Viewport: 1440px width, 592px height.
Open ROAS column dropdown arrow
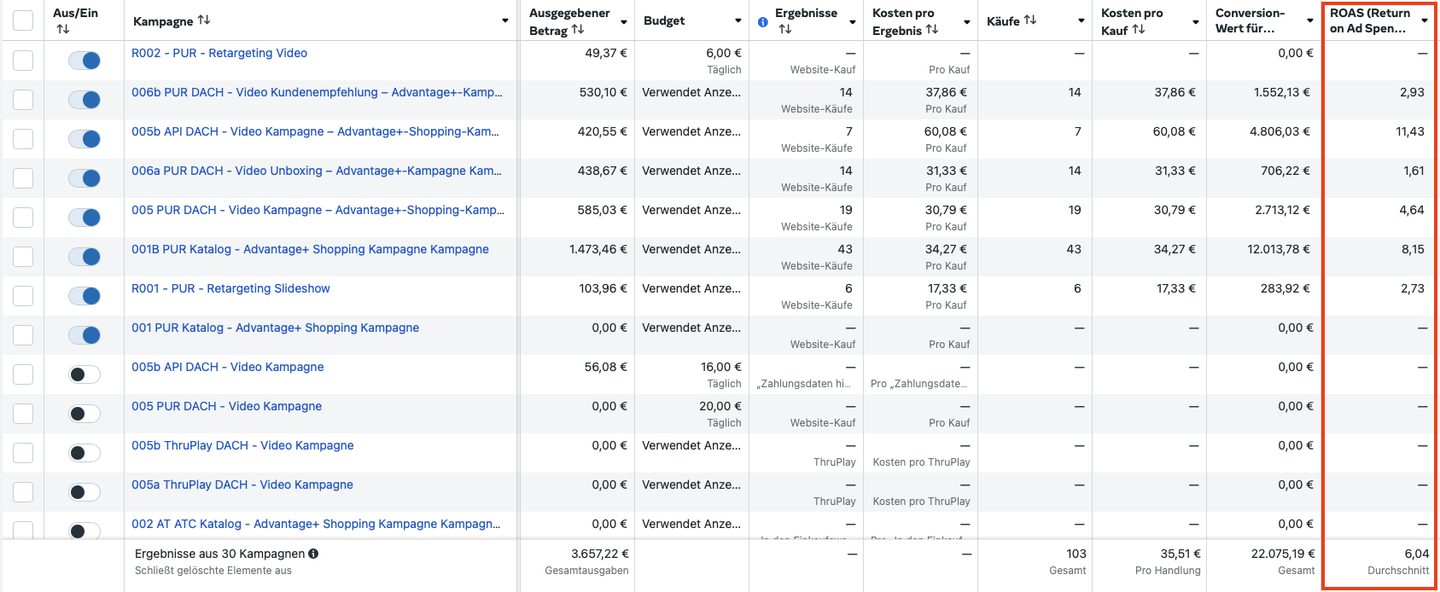(x=1424, y=21)
